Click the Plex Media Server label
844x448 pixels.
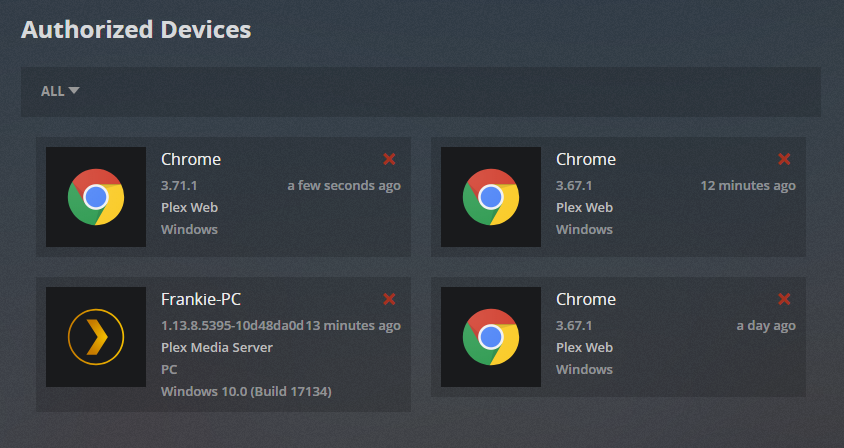(x=217, y=348)
